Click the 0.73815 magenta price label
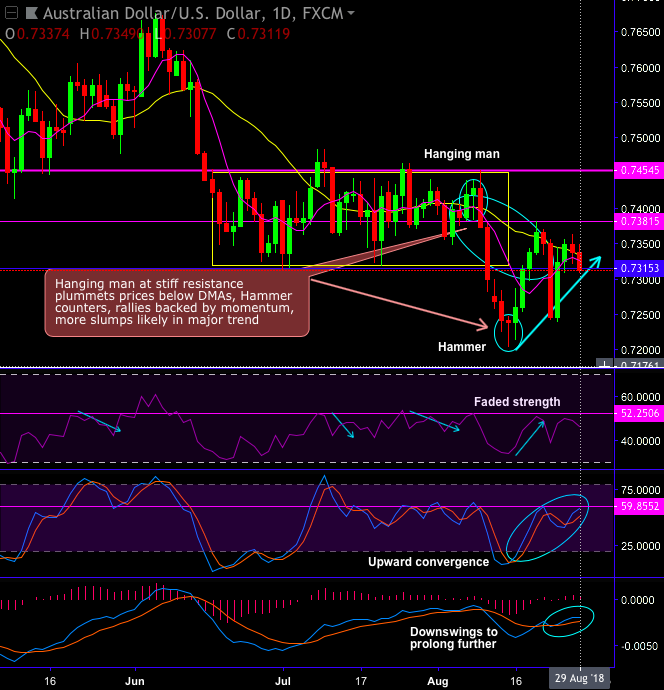The width and height of the screenshot is (664, 690). click(x=639, y=221)
